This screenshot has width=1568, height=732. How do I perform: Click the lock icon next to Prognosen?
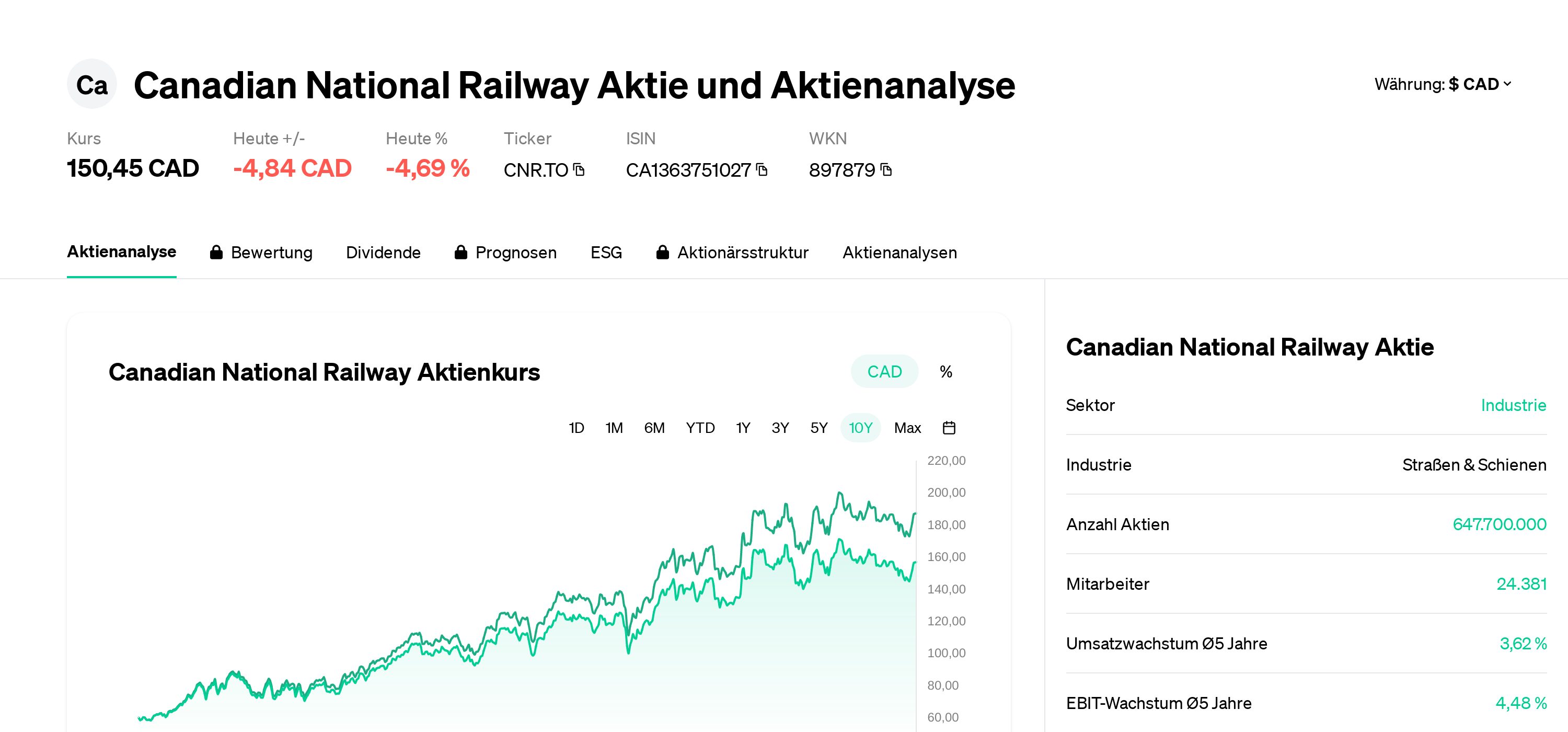tap(461, 252)
